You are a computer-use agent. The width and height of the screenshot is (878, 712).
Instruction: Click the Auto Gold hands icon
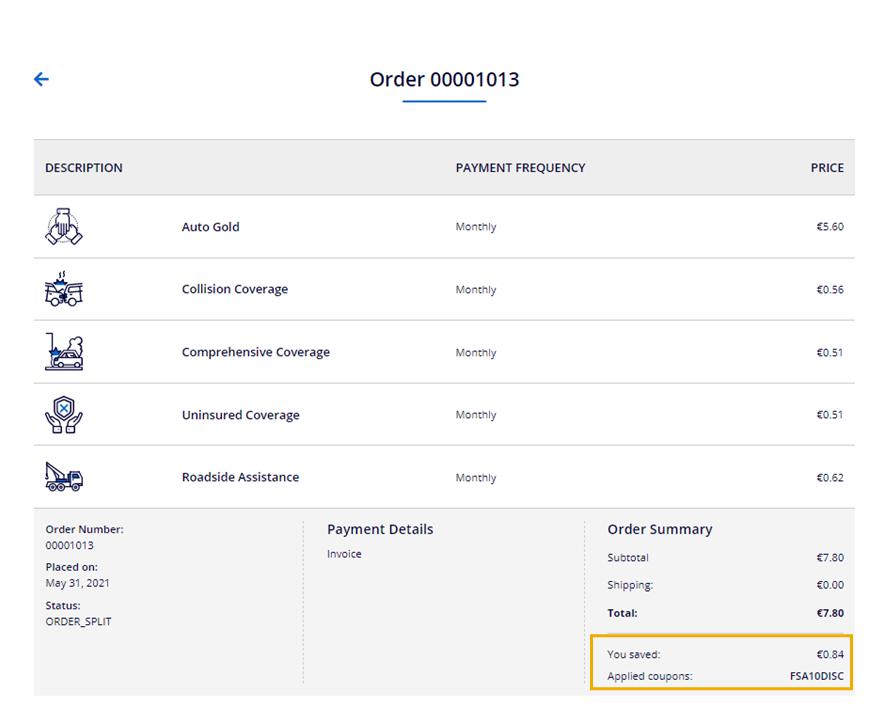[64, 227]
